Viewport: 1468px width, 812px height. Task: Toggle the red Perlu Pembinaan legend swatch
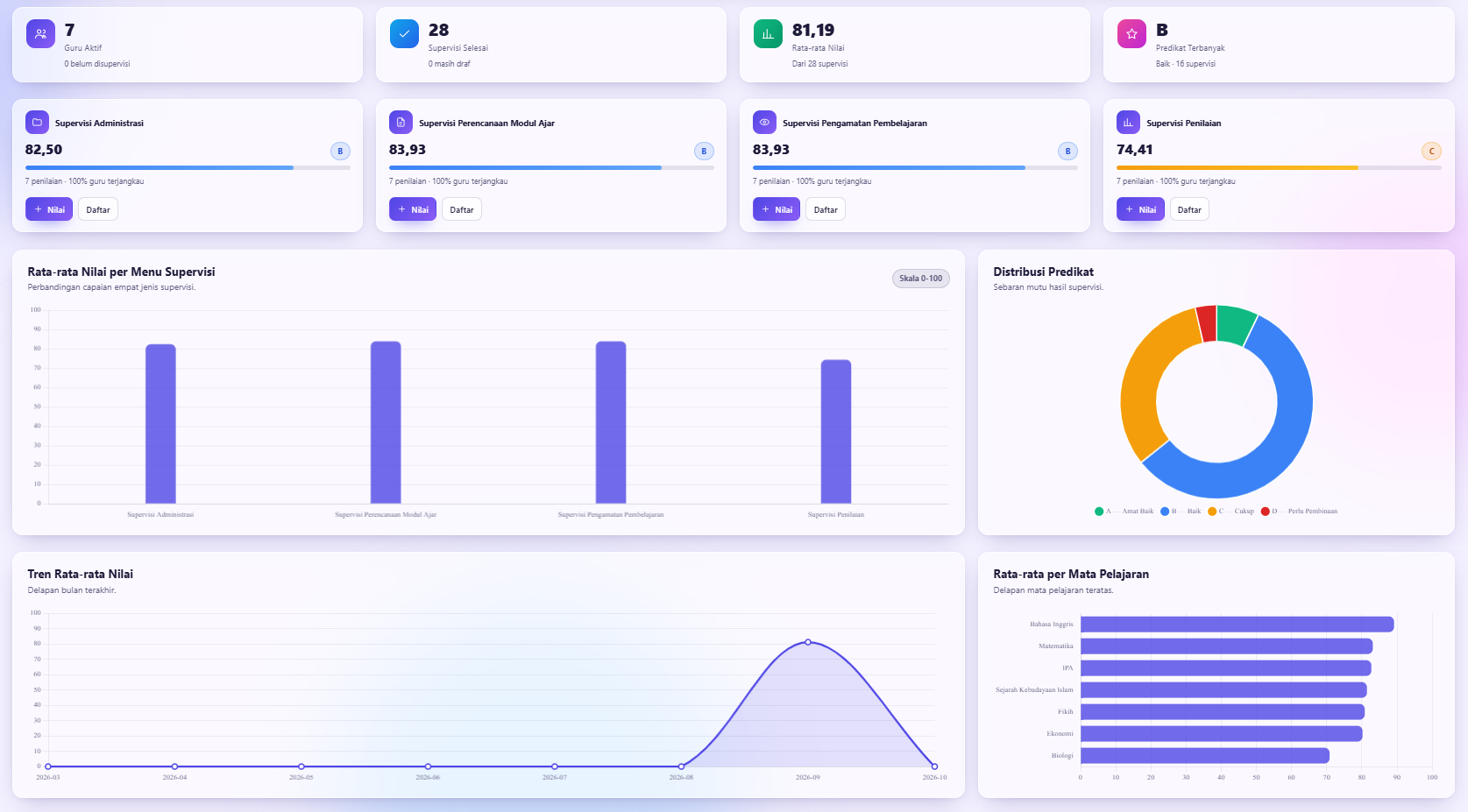[1266, 512]
